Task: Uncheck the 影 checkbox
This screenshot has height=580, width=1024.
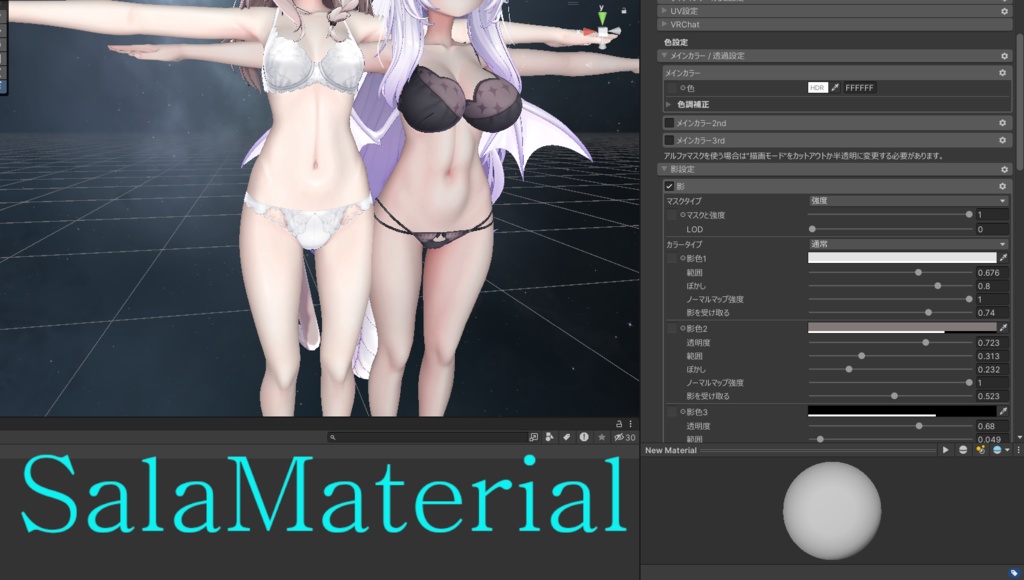Action: [x=669, y=186]
